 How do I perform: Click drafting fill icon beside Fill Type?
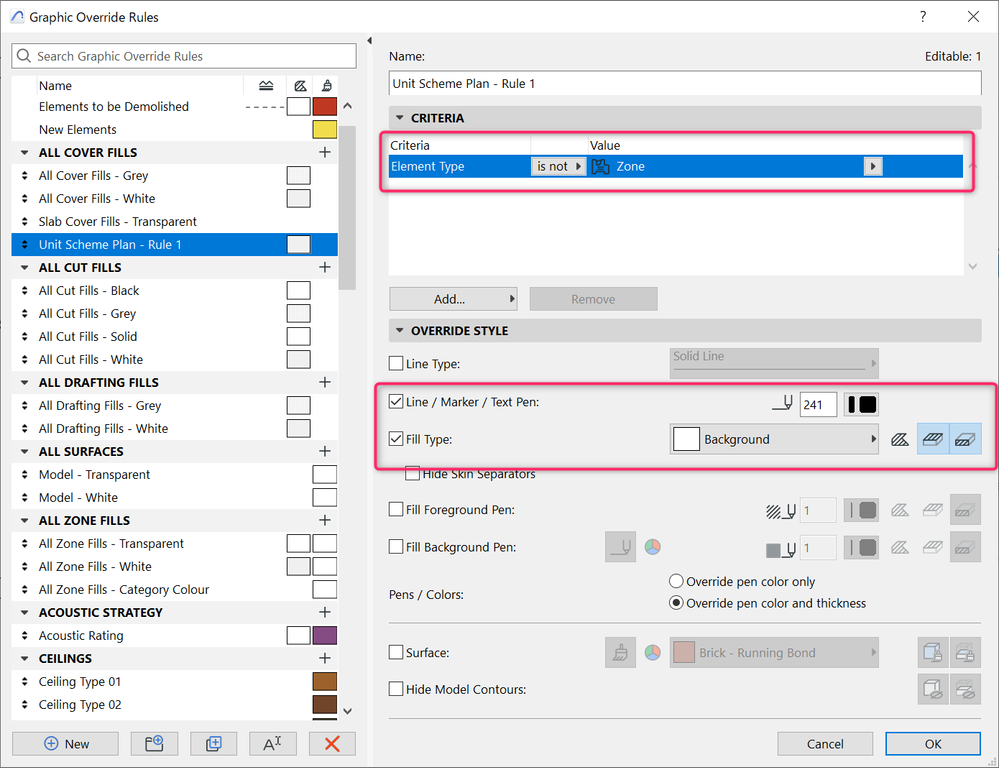click(x=900, y=439)
